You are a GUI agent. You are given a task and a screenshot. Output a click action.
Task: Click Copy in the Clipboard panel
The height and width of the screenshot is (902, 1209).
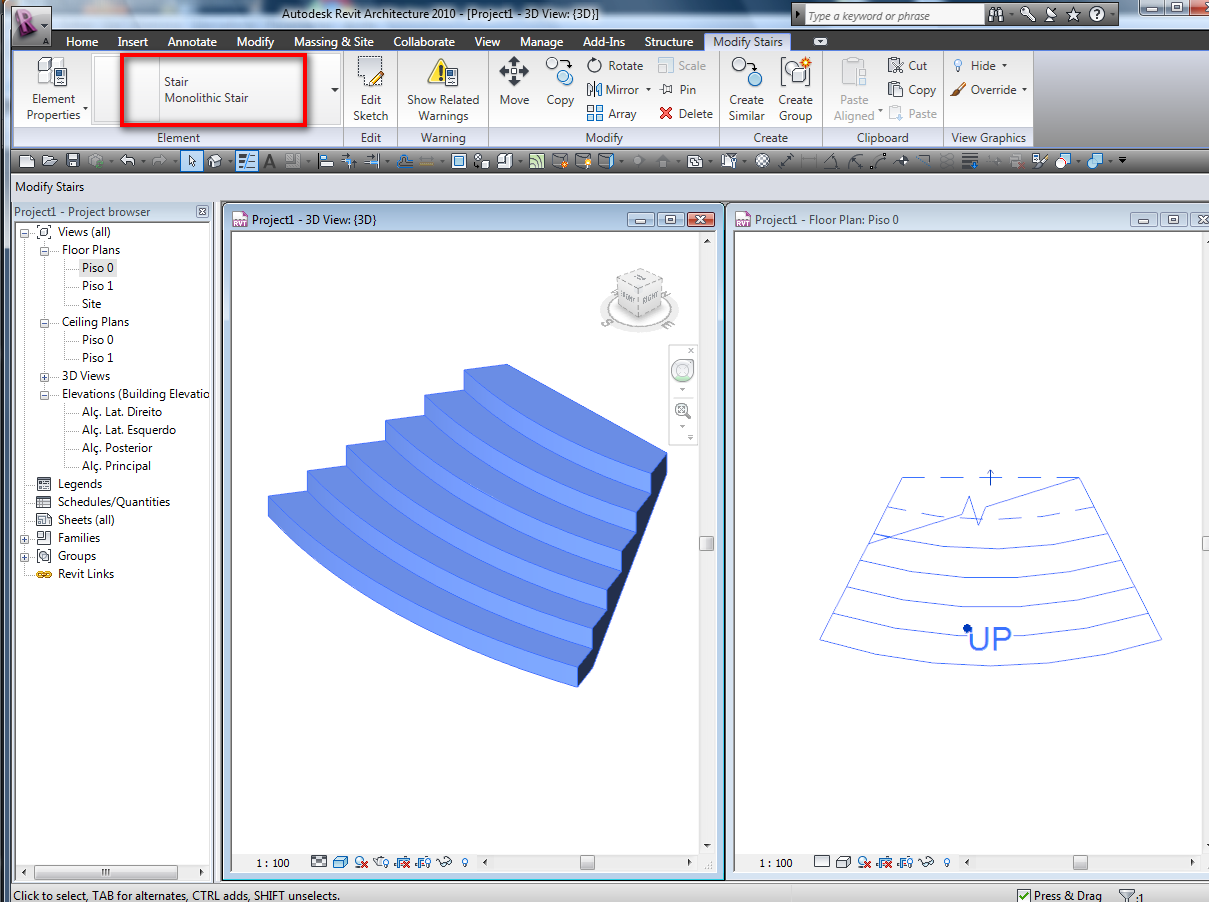coord(912,89)
